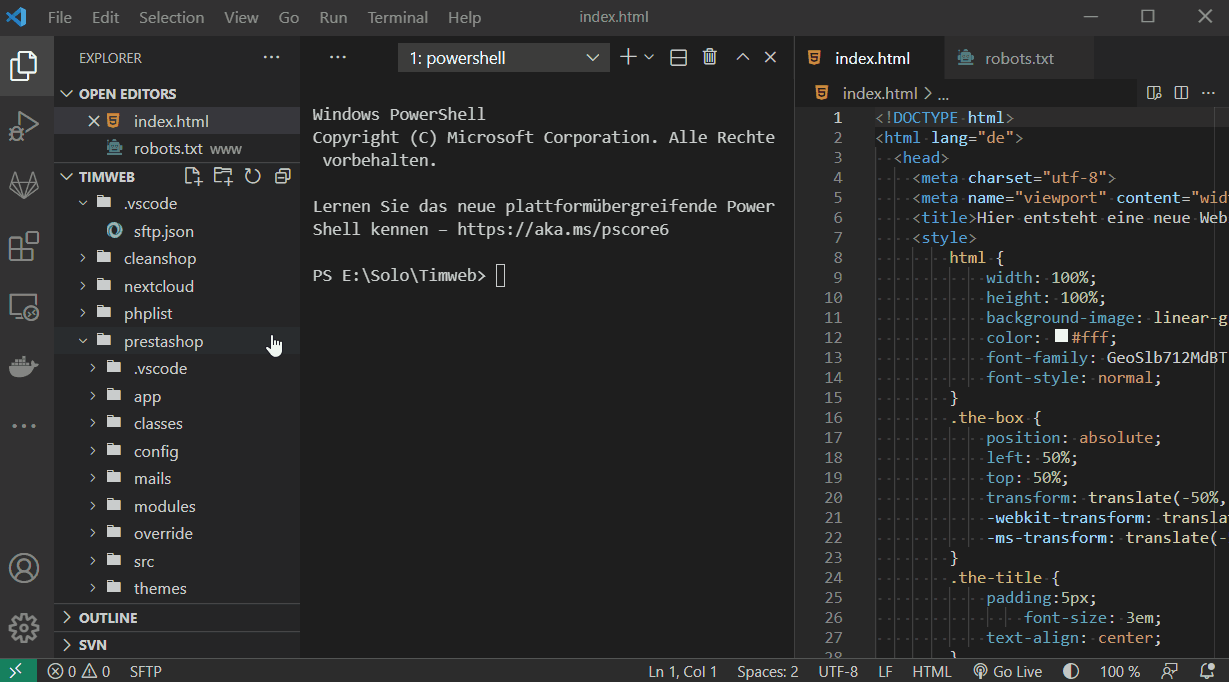1229x682 pixels.
Task: Collapse all folders in TIMWEB explorer
Action: pyautogui.click(x=283, y=176)
